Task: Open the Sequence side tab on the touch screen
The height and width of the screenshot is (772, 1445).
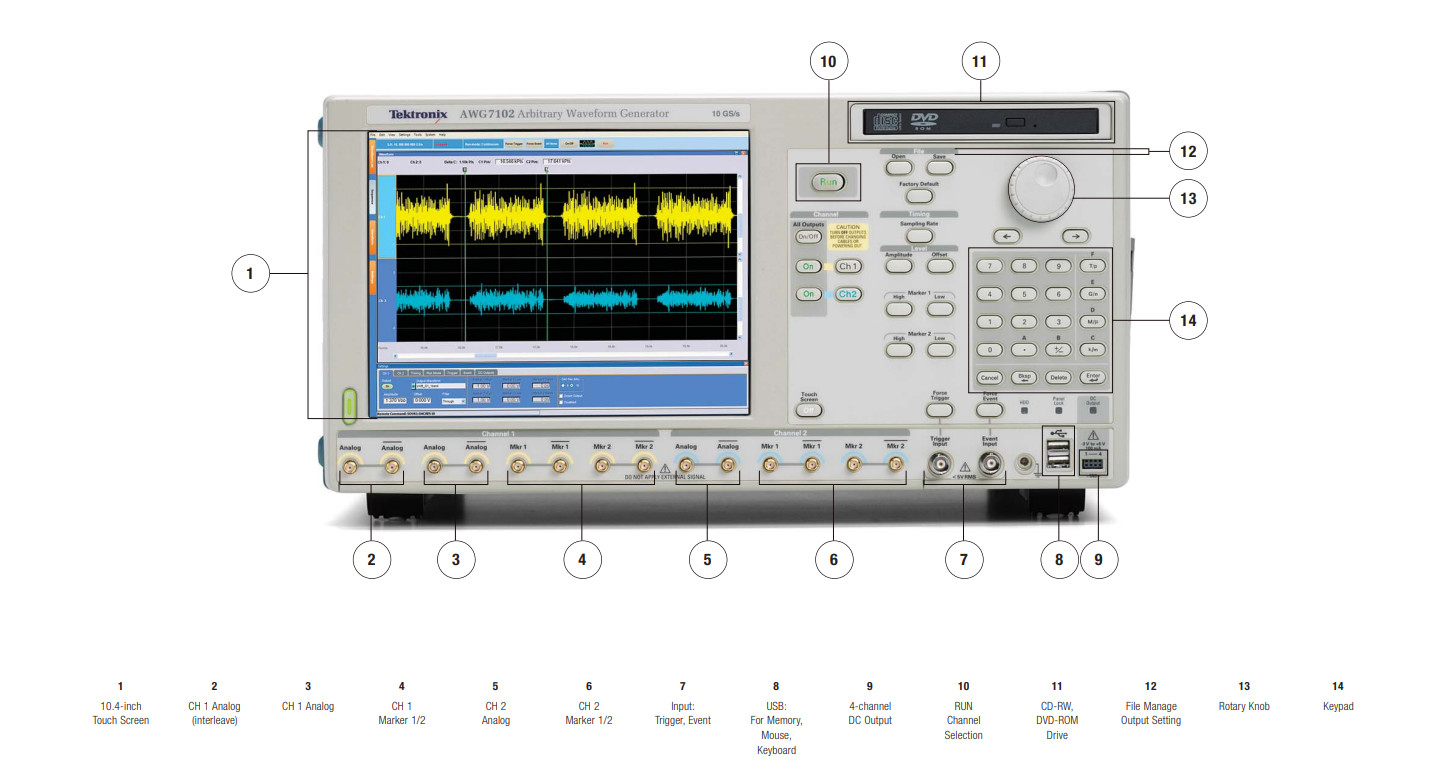Action: coord(372,196)
